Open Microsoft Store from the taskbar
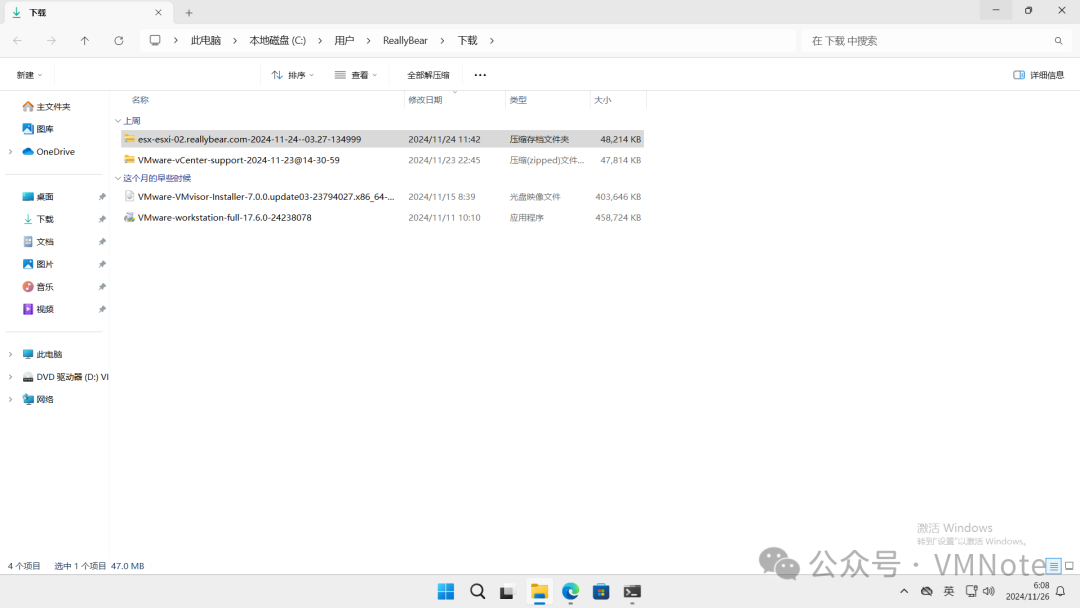The image size is (1080, 608). pyautogui.click(x=601, y=591)
